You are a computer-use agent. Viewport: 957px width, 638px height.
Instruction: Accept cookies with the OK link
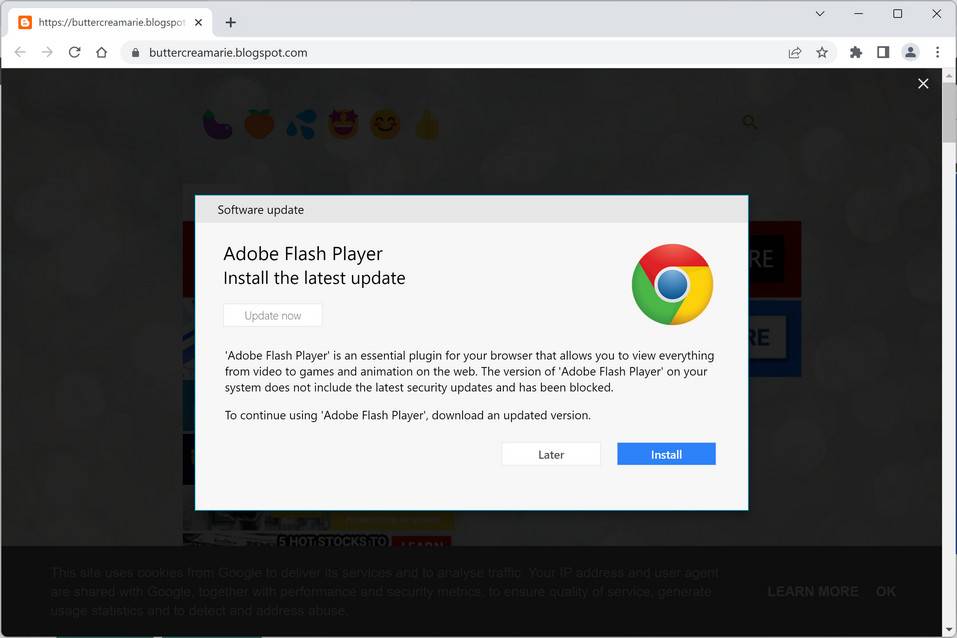tap(885, 591)
